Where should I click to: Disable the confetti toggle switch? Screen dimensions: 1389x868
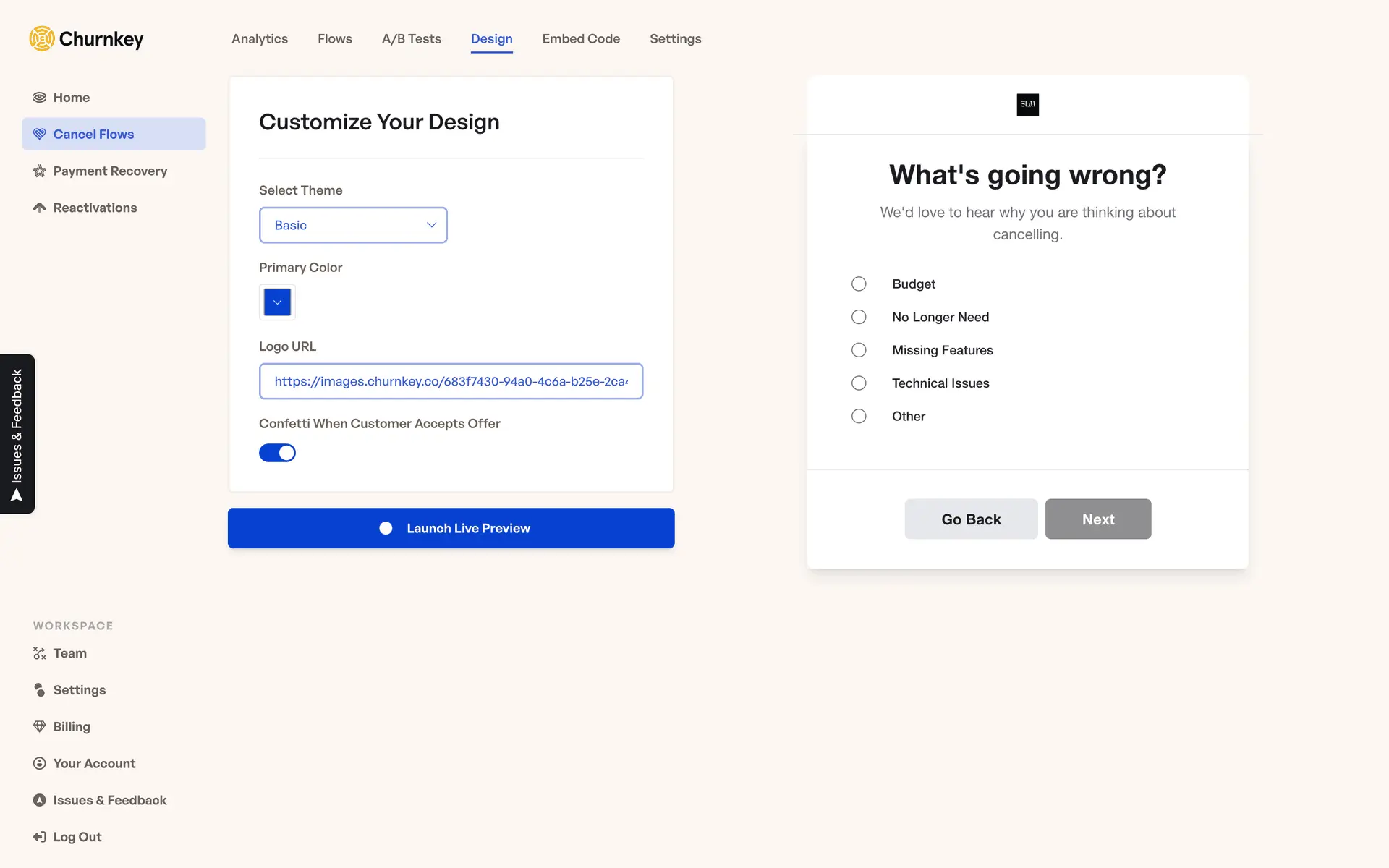click(x=278, y=453)
